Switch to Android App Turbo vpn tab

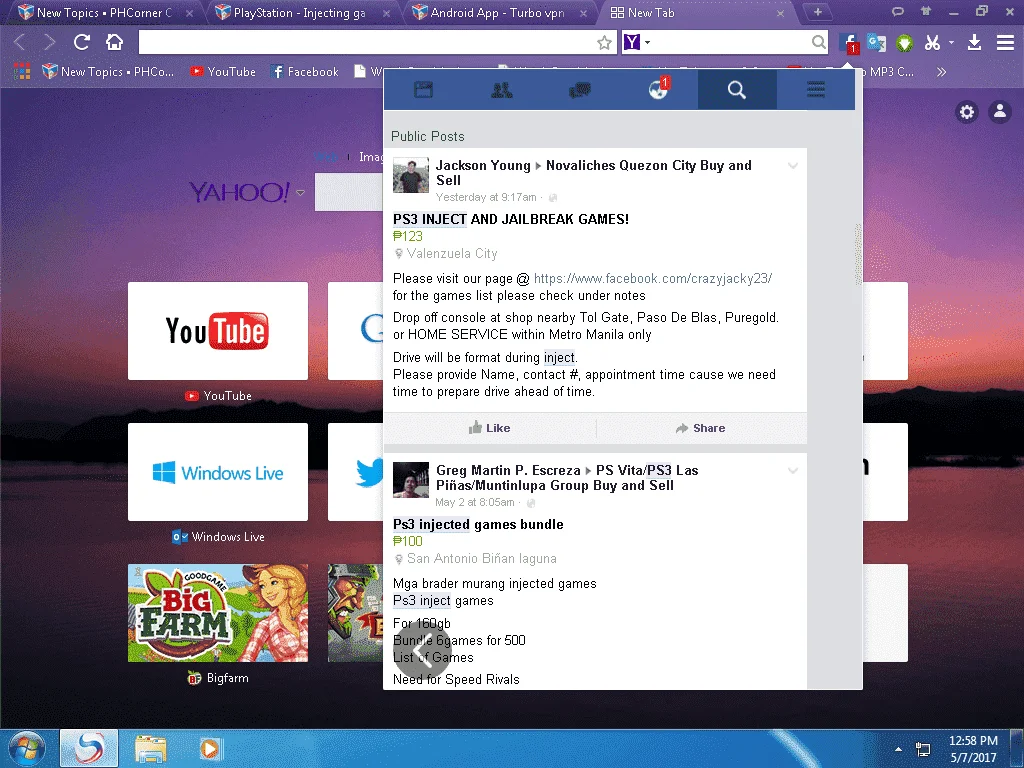click(497, 12)
